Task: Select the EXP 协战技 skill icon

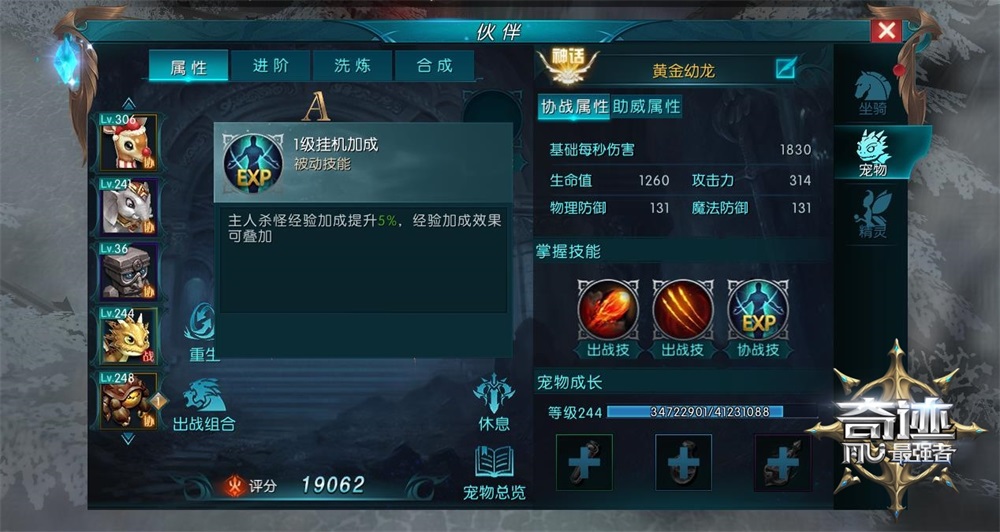Action: click(758, 309)
